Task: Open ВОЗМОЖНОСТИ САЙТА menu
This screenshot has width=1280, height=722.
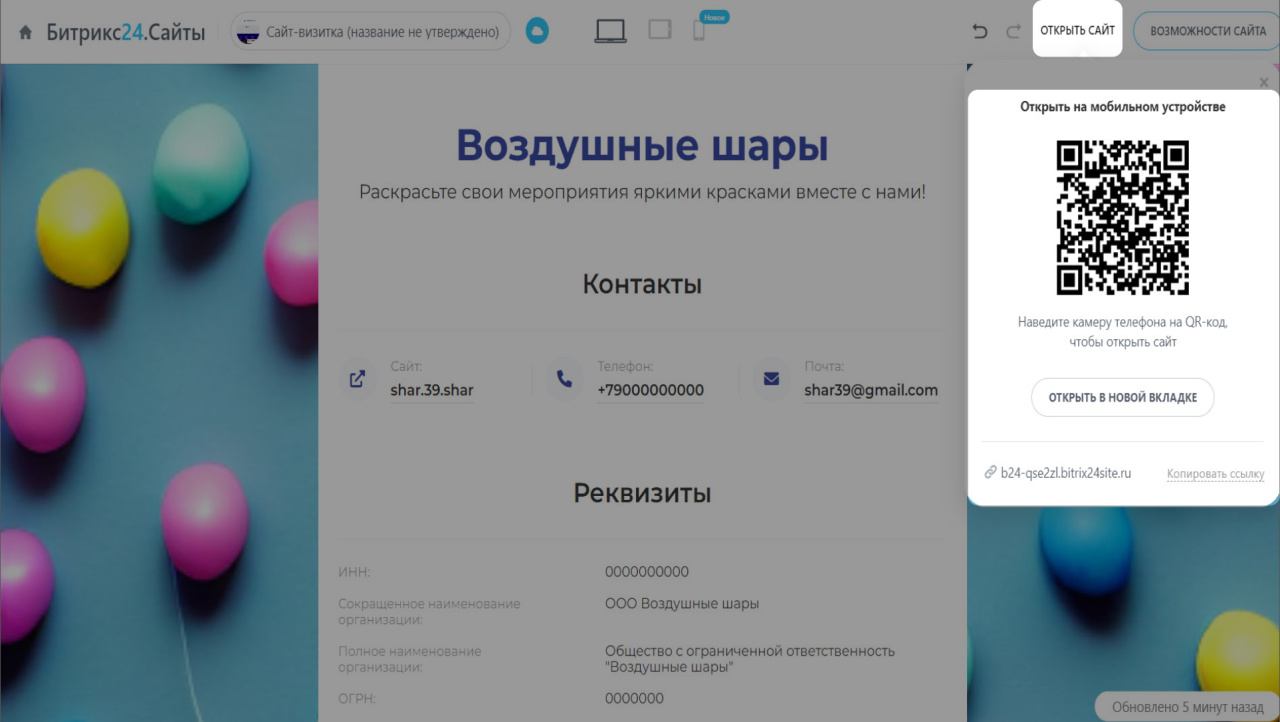Action: 1207,31
